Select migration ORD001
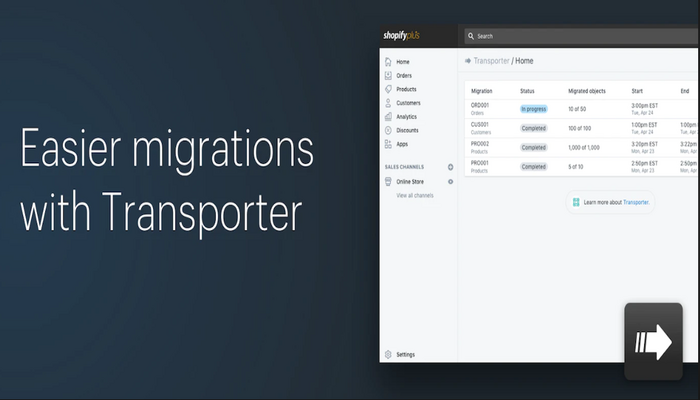The height and width of the screenshot is (400, 700). click(480, 105)
